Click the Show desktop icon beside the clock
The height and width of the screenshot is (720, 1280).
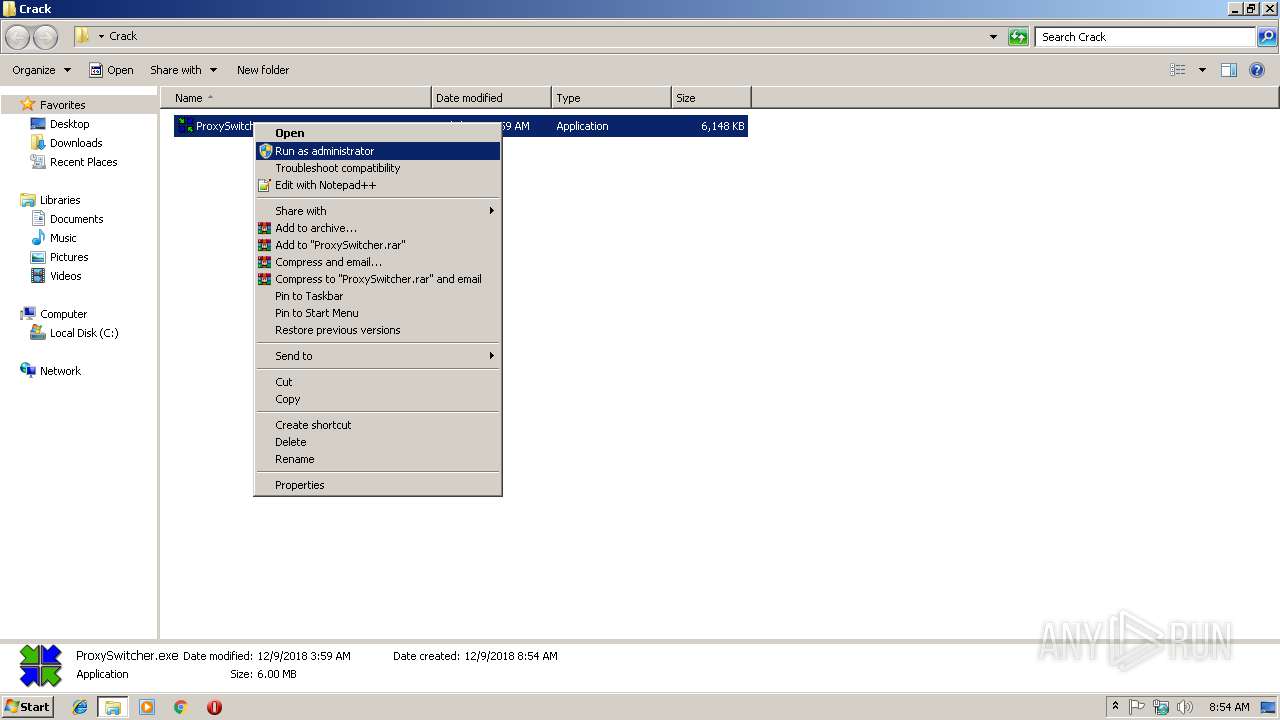(1269, 707)
